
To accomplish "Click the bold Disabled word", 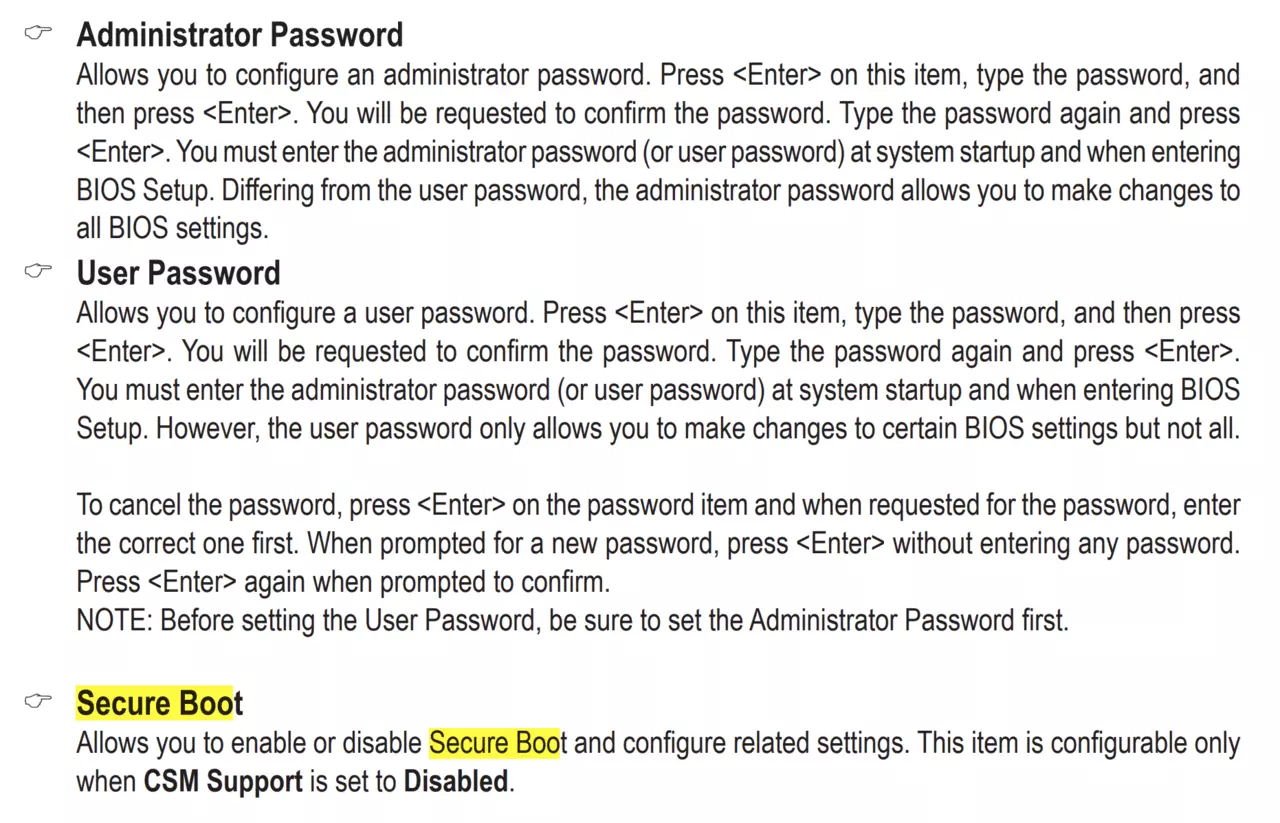I will coord(456,781).
